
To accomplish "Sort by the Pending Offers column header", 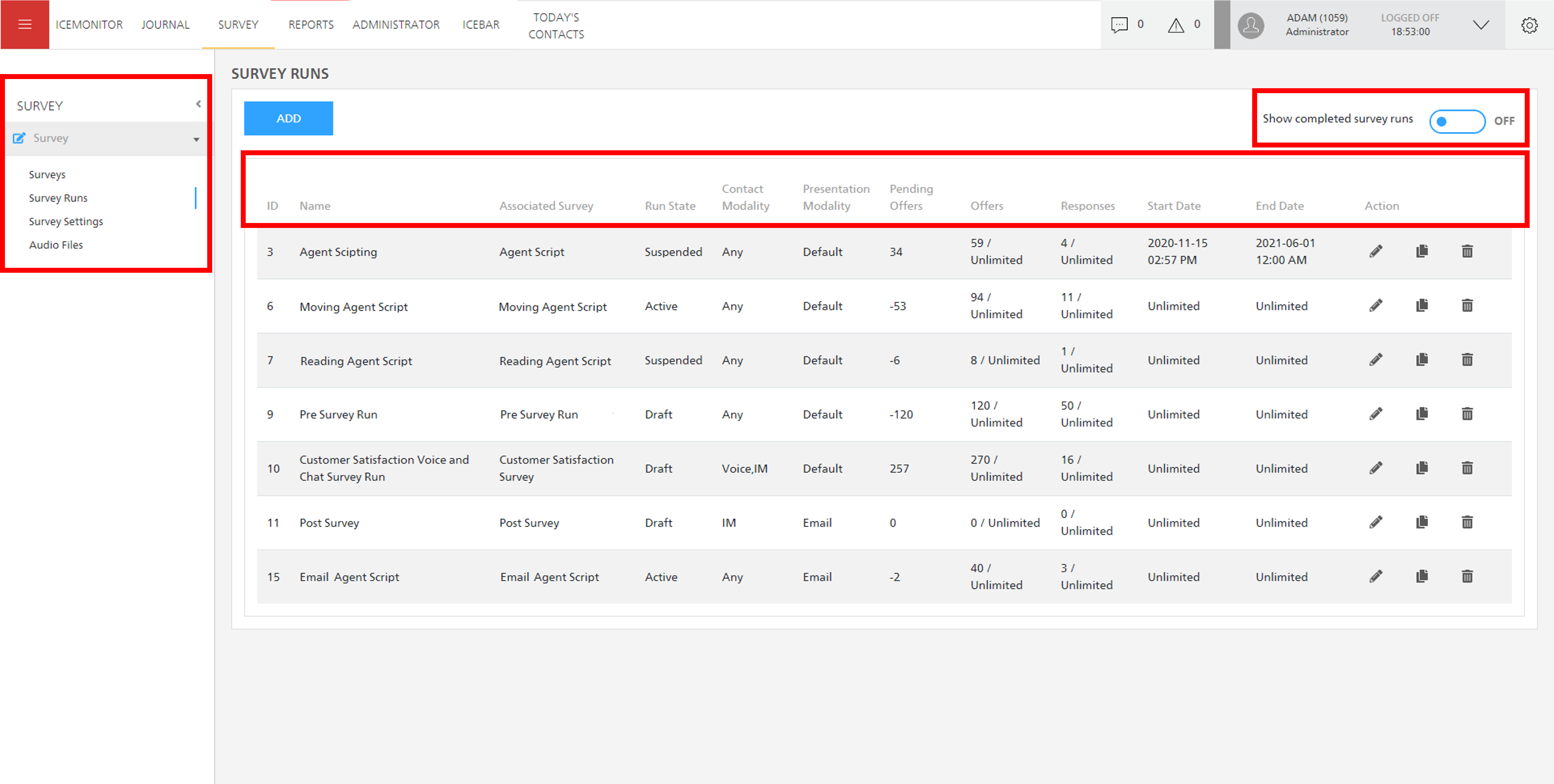I will click(x=911, y=197).
